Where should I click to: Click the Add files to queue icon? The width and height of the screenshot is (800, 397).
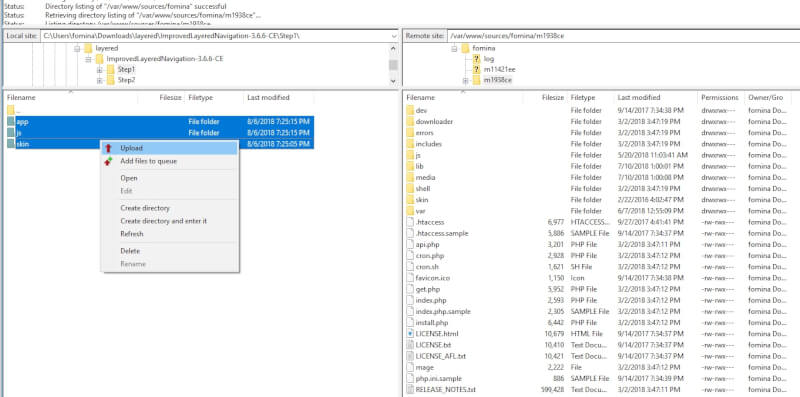tap(108, 161)
